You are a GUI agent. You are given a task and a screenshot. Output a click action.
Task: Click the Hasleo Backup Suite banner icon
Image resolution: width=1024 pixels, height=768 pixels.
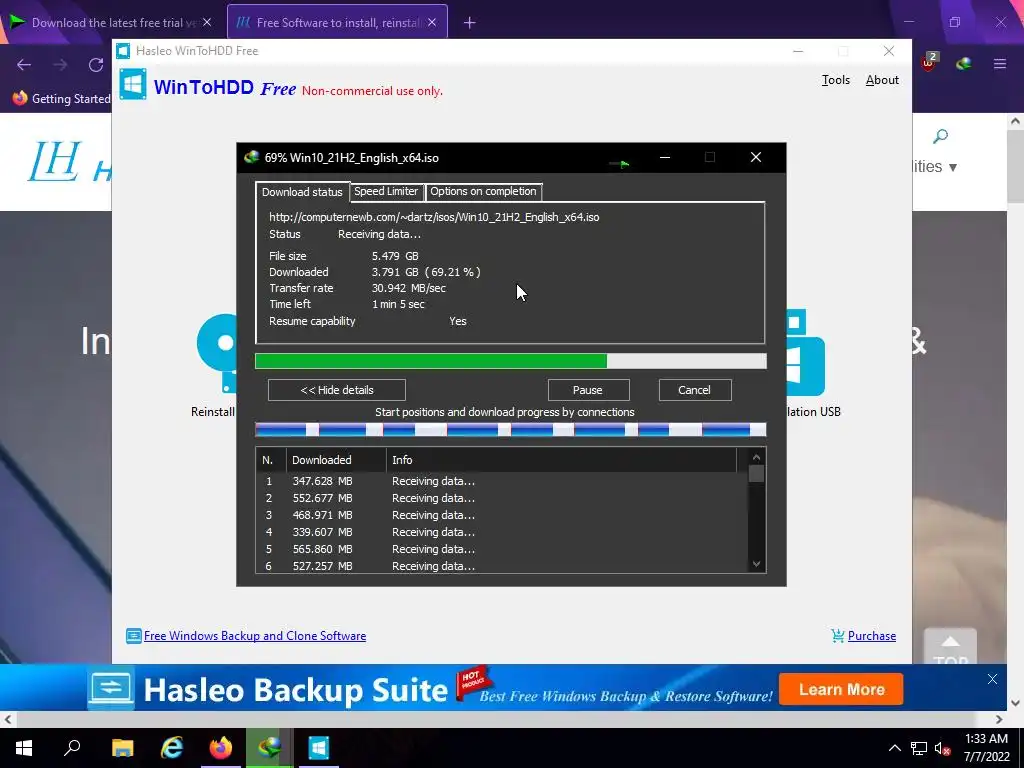tap(110, 688)
